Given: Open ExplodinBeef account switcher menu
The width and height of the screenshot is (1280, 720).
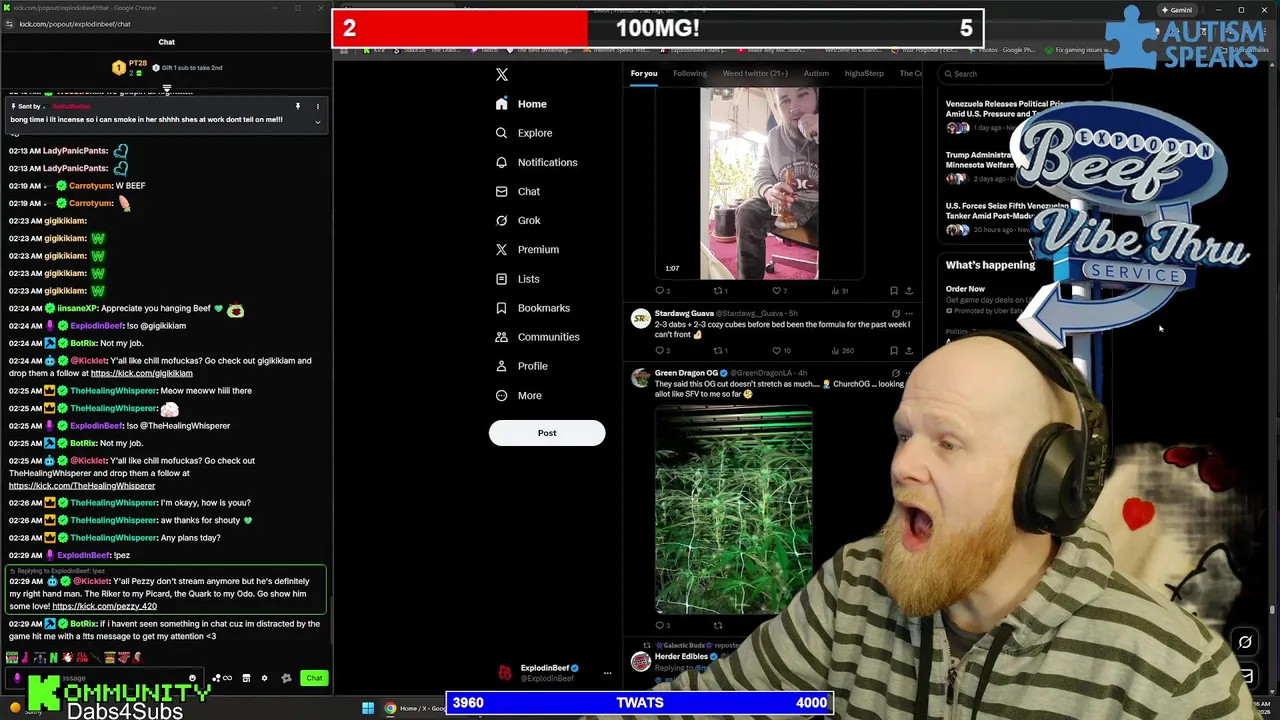Looking at the screenshot, I should 607,673.
